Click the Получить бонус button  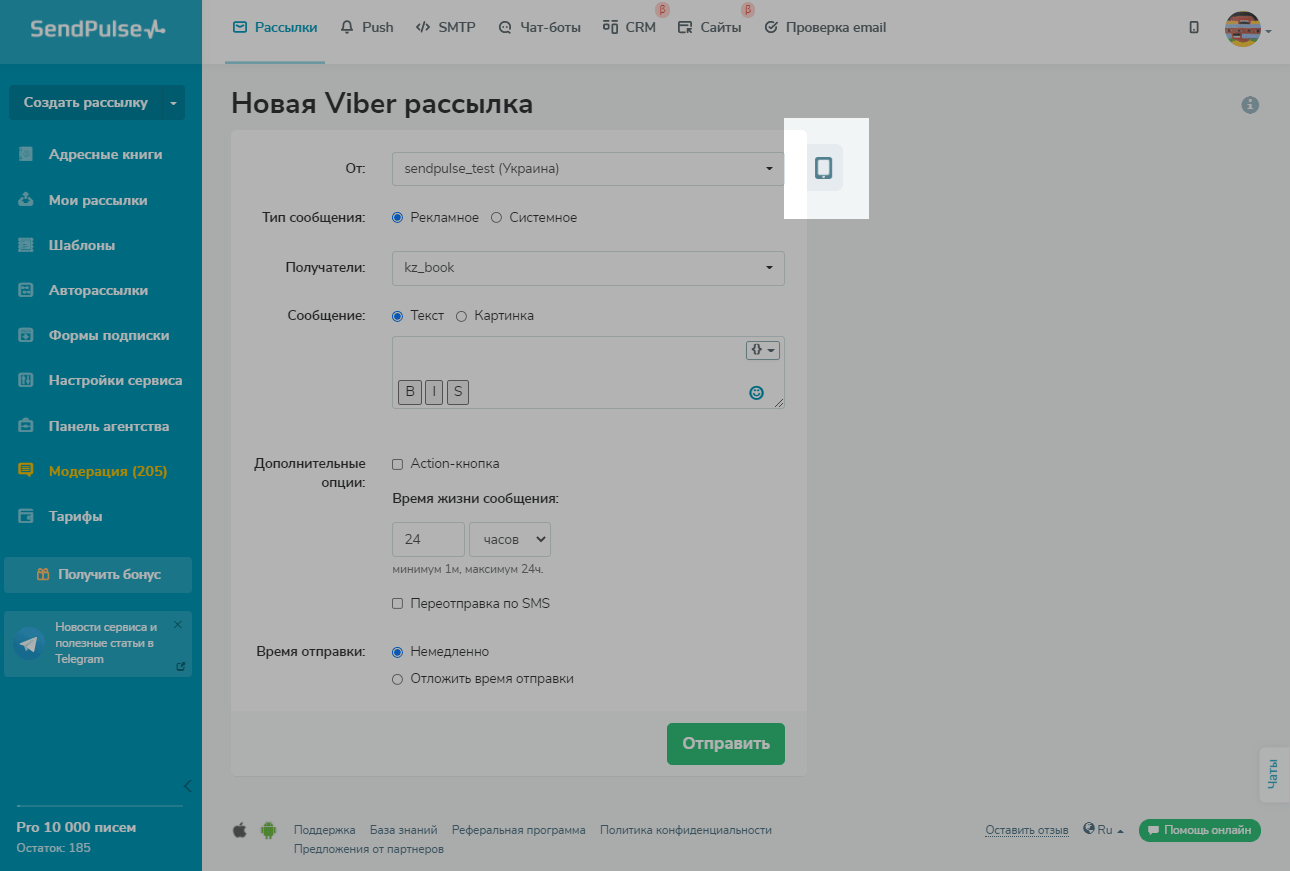pos(98,575)
